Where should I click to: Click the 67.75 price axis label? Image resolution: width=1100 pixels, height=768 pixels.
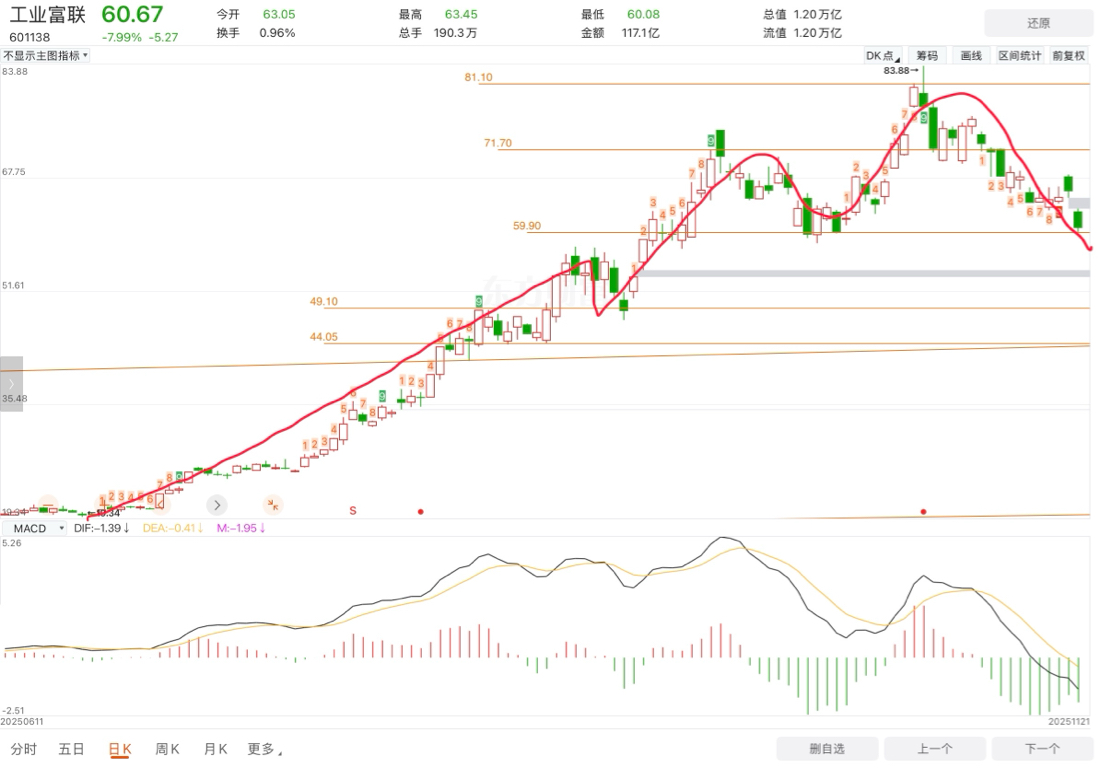click(x=13, y=172)
